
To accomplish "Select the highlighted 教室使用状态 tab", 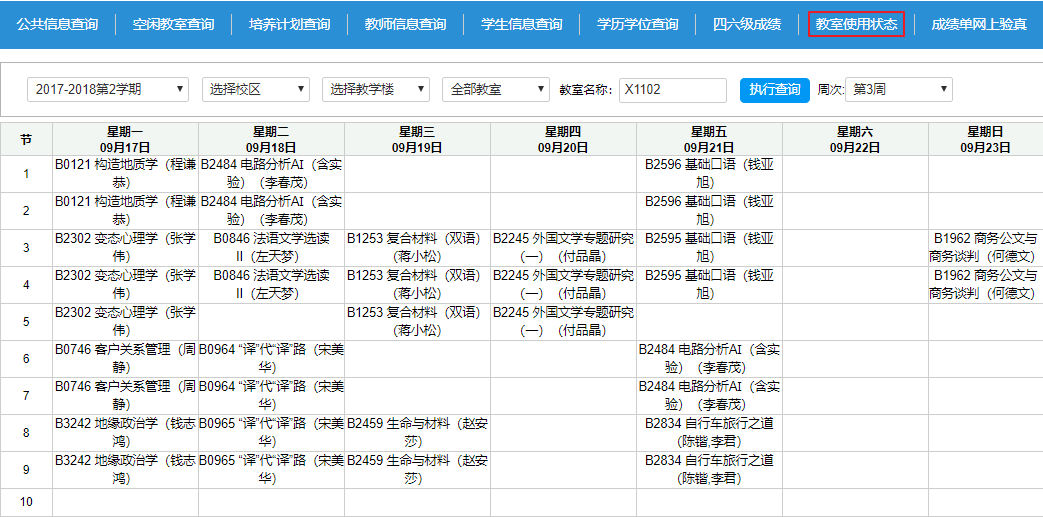I will click(x=856, y=24).
